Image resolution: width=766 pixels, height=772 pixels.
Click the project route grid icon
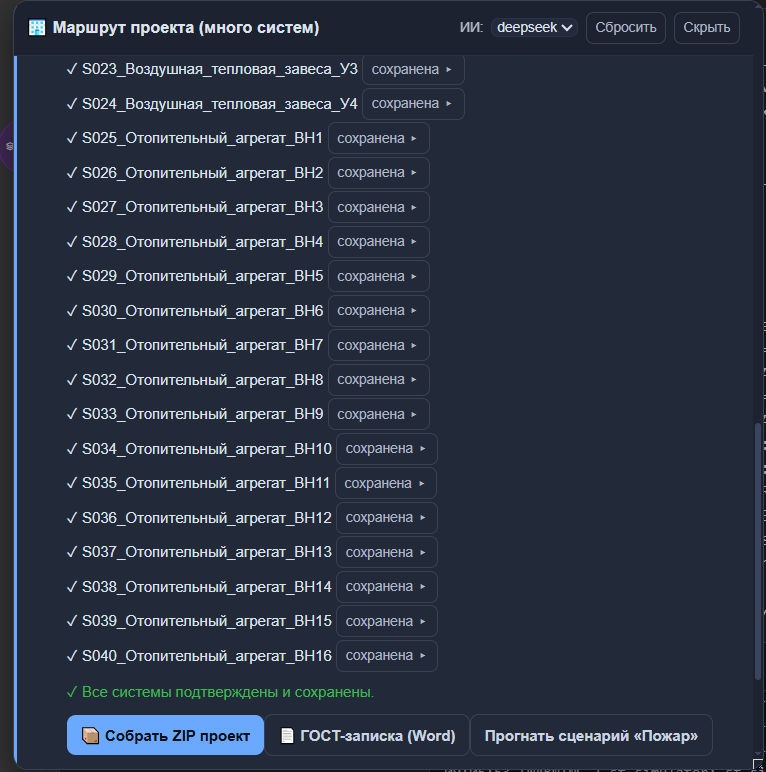pos(37,28)
